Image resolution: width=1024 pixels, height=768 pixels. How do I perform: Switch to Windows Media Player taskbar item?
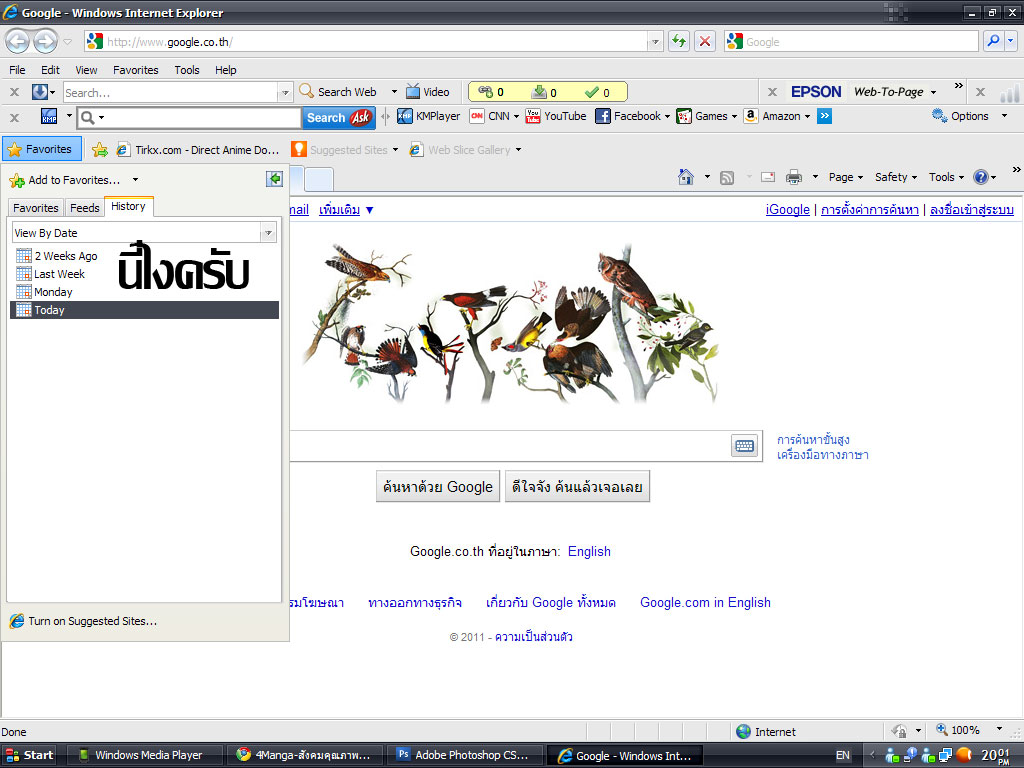pyautogui.click(x=145, y=755)
